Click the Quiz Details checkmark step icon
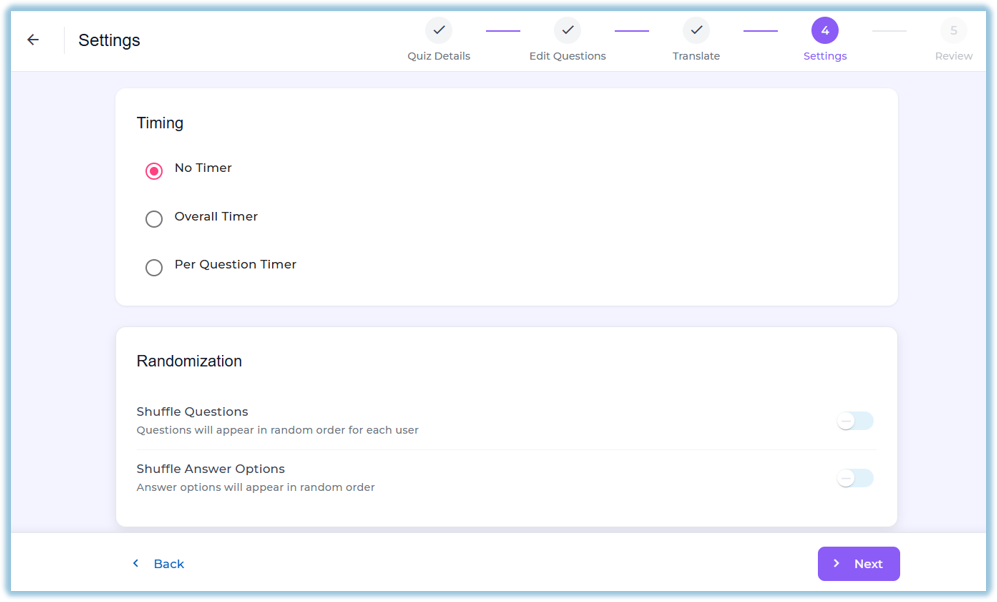 click(x=439, y=30)
